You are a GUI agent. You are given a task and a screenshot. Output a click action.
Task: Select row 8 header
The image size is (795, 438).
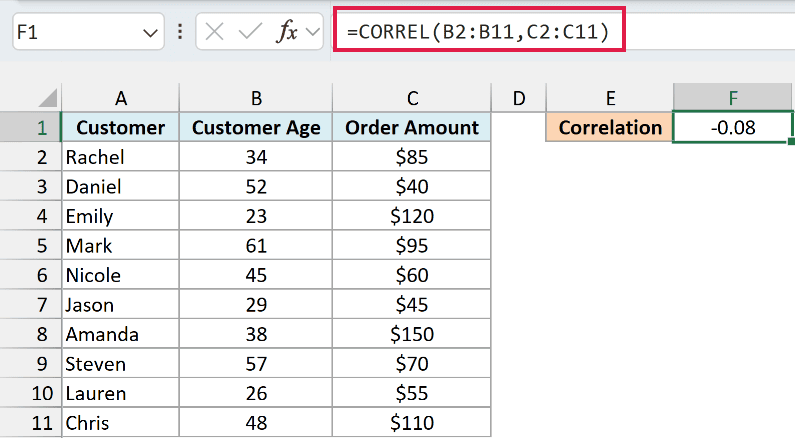tap(30, 334)
